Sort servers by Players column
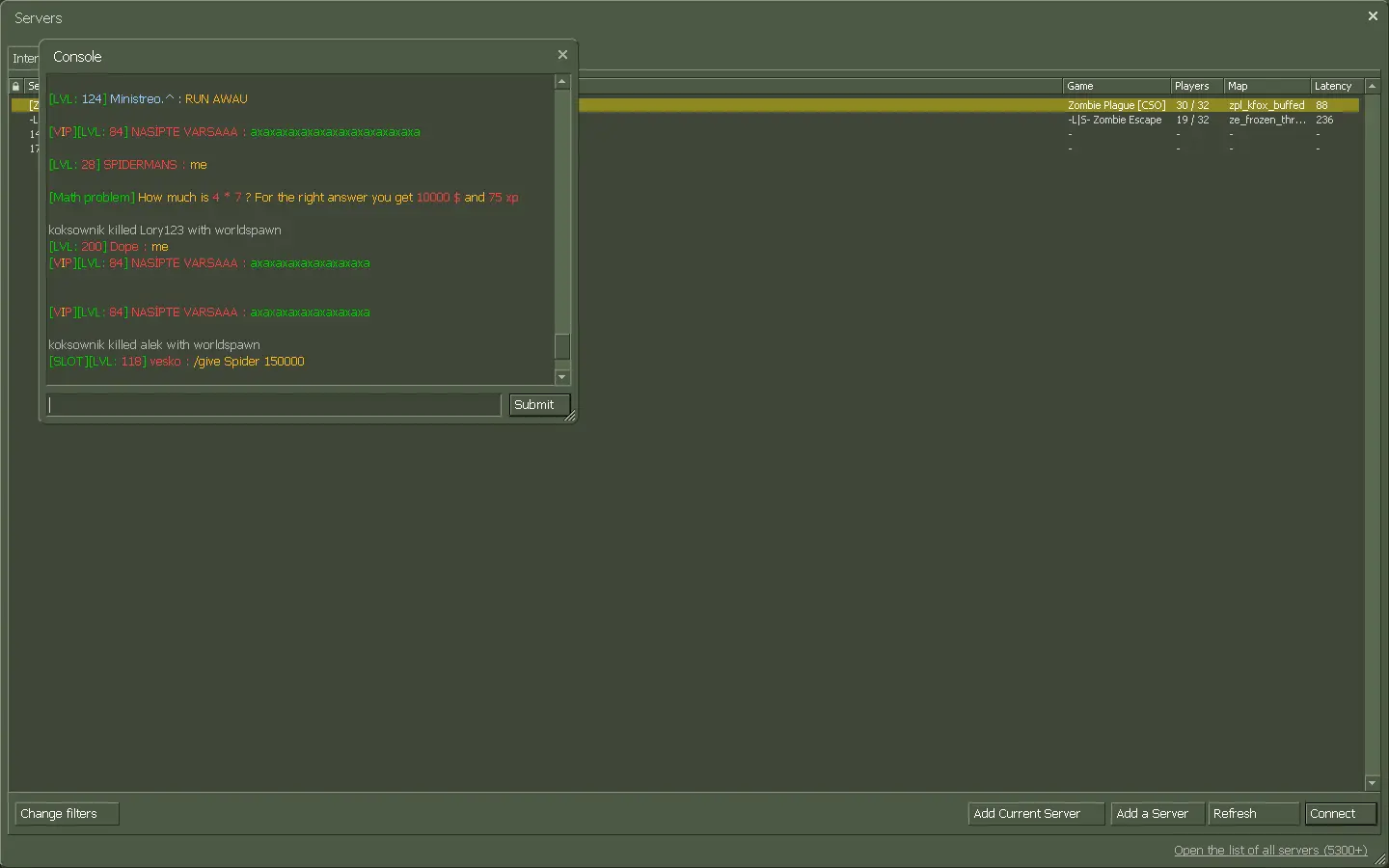 (1197, 86)
